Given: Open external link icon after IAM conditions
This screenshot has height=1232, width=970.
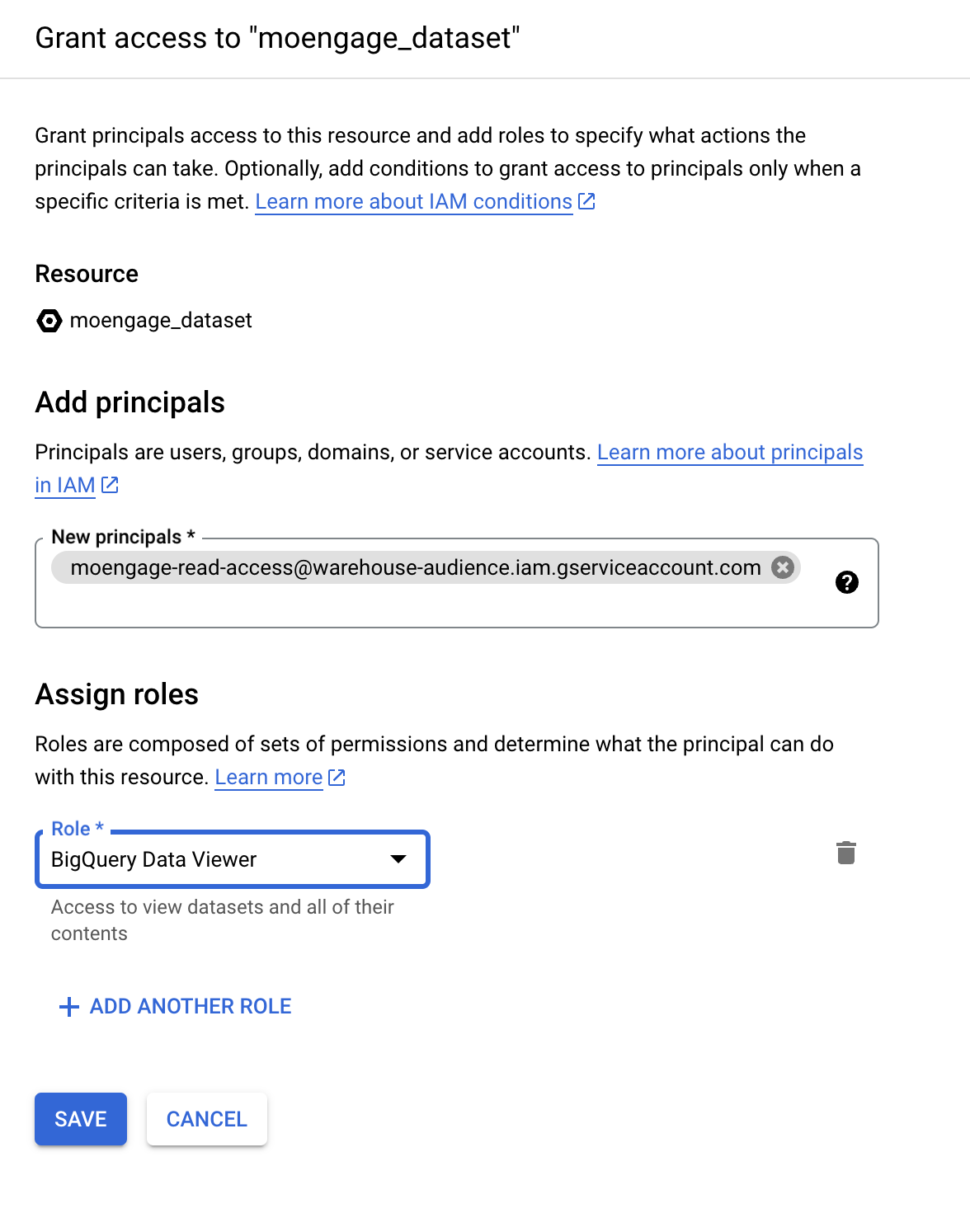Looking at the screenshot, I should pos(586,201).
